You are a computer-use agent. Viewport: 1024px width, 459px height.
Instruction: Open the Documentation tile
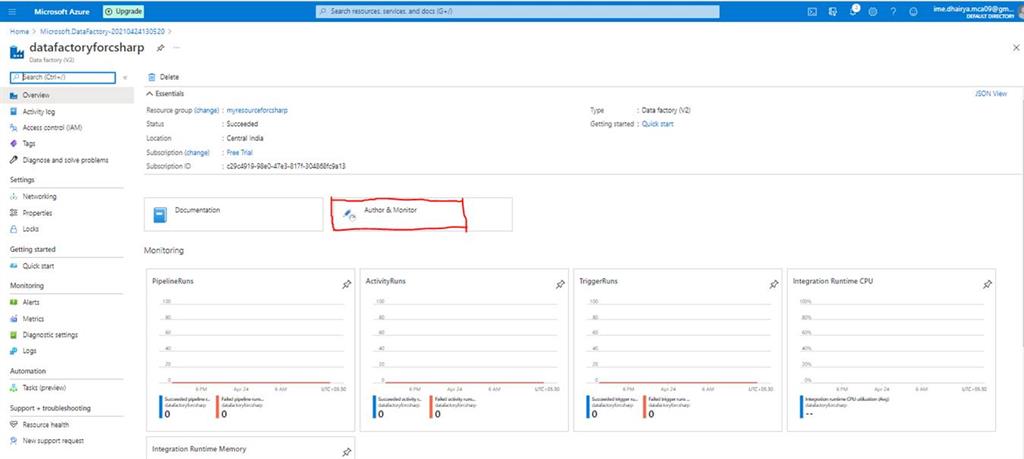tap(233, 214)
